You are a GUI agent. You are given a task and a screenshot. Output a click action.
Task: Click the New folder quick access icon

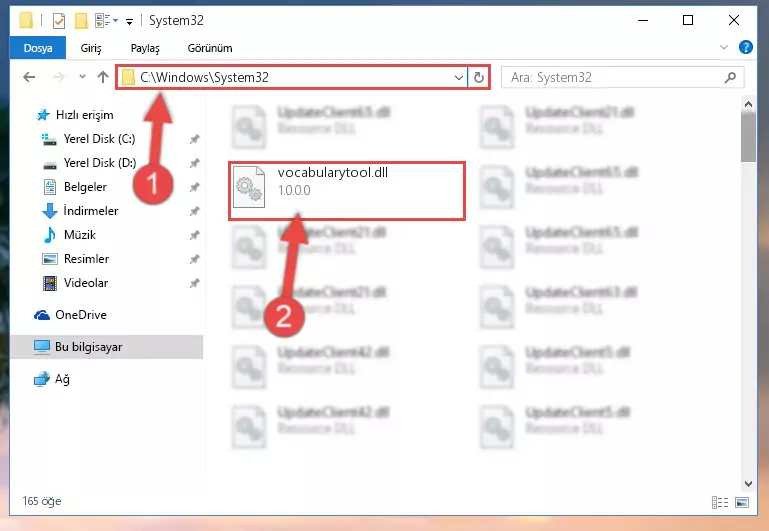click(81, 21)
